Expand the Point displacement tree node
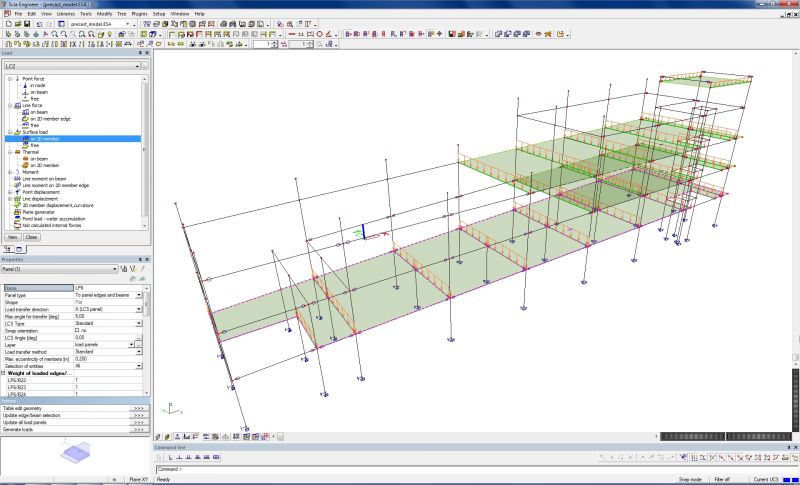 (x=9, y=192)
